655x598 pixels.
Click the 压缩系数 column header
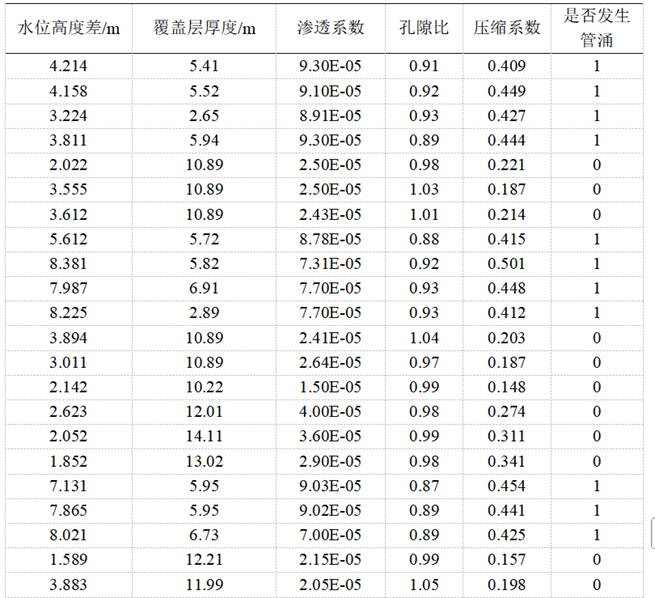tap(507, 27)
